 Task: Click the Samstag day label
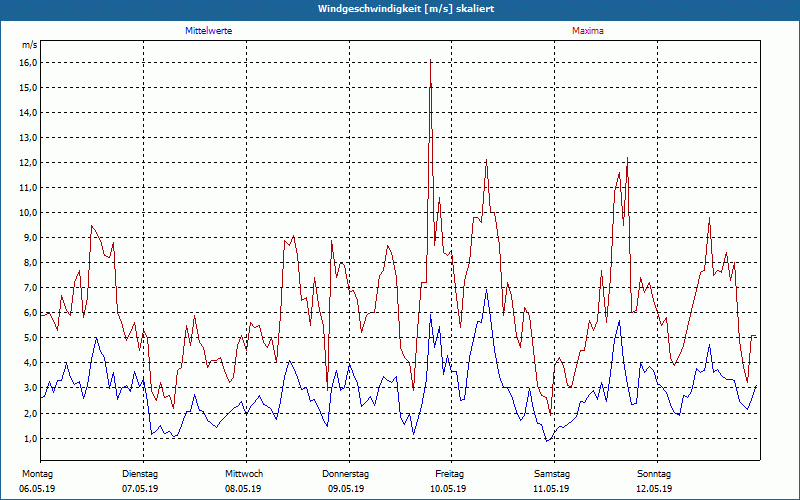click(x=552, y=474)
